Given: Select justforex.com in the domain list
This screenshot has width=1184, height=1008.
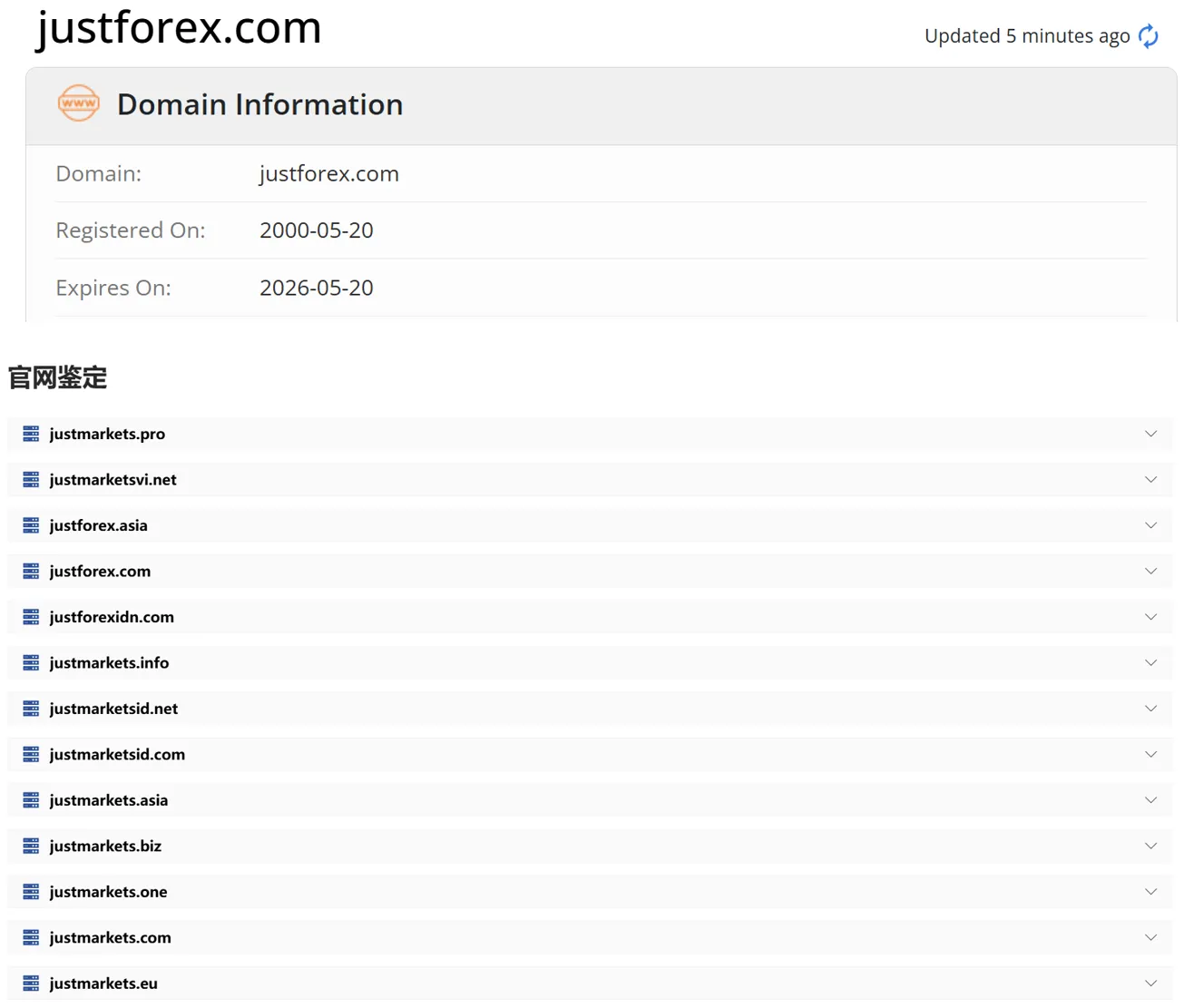Looking at the screenshot, I should pos(100,571).
